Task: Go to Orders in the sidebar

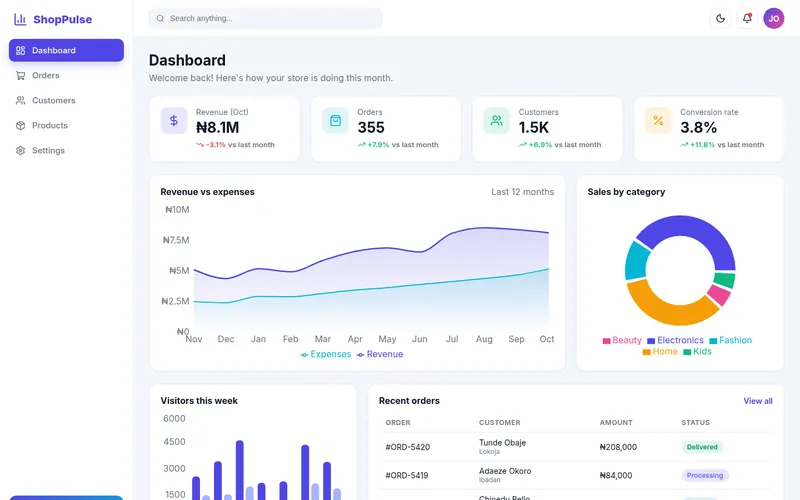Action: 66,76
